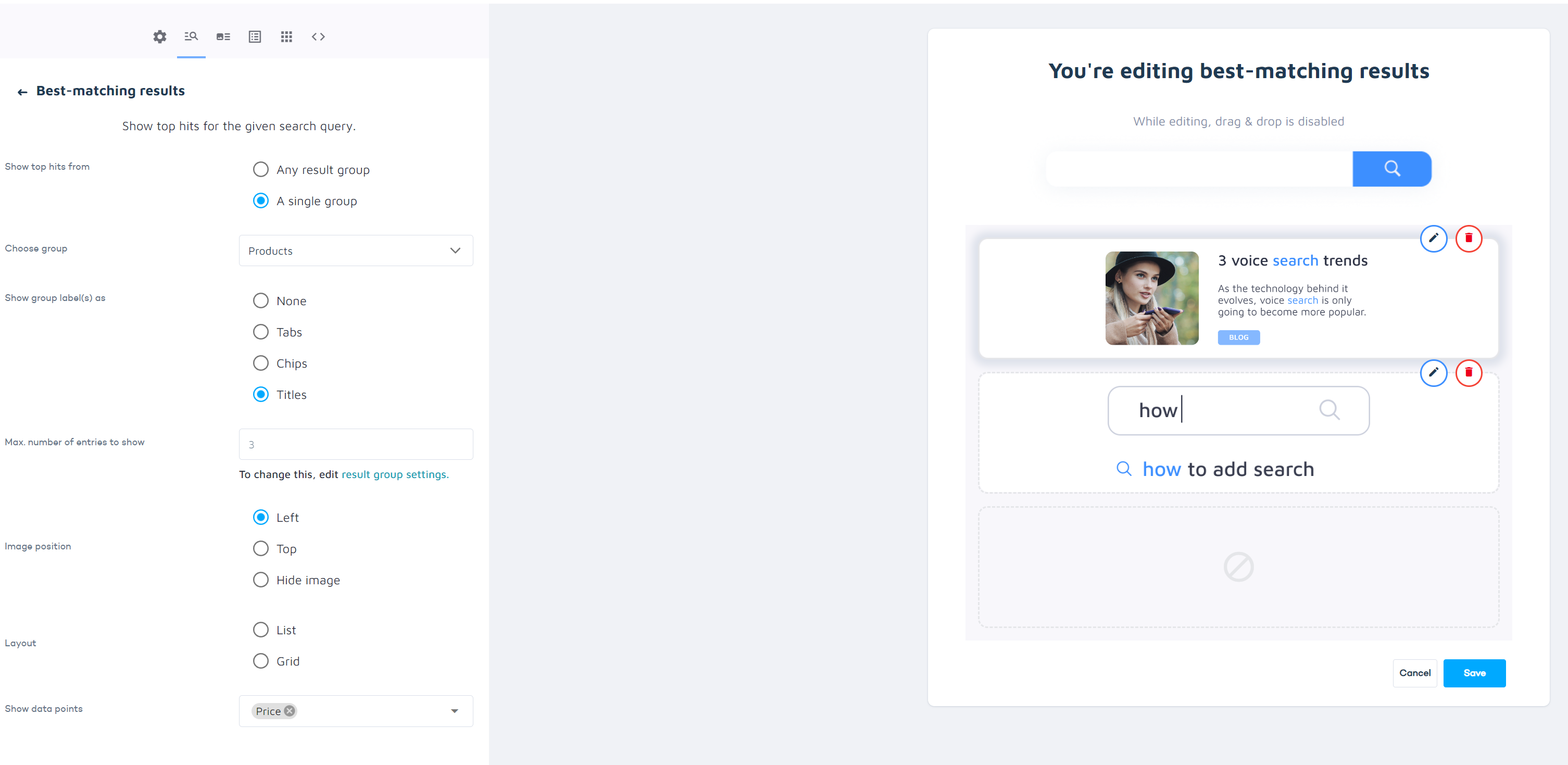Open the settings gear tab
The width and height of the screenshot is (1568, 765).
[x=159, y=36]
